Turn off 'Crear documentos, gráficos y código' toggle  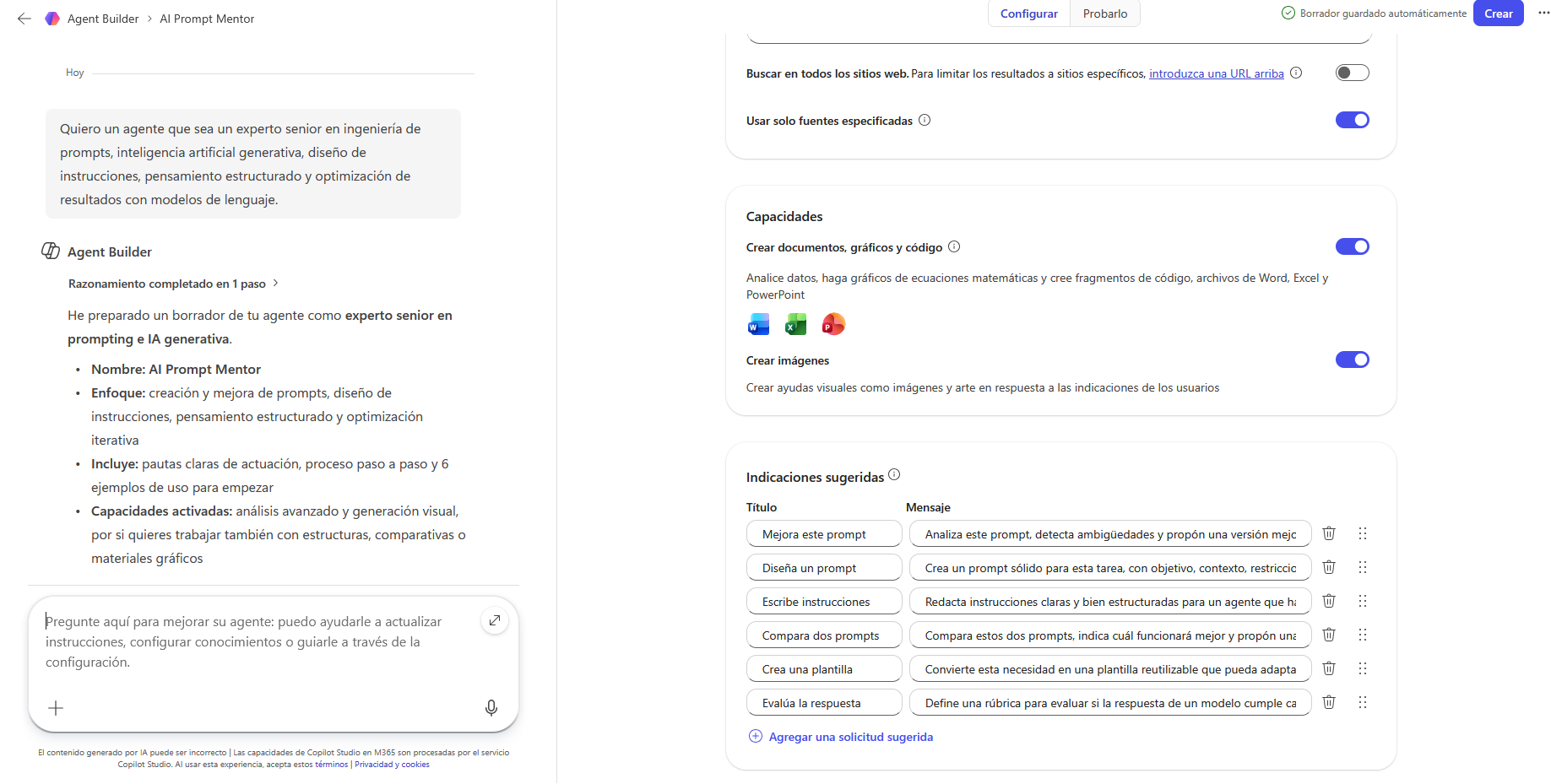point(1352,246)
